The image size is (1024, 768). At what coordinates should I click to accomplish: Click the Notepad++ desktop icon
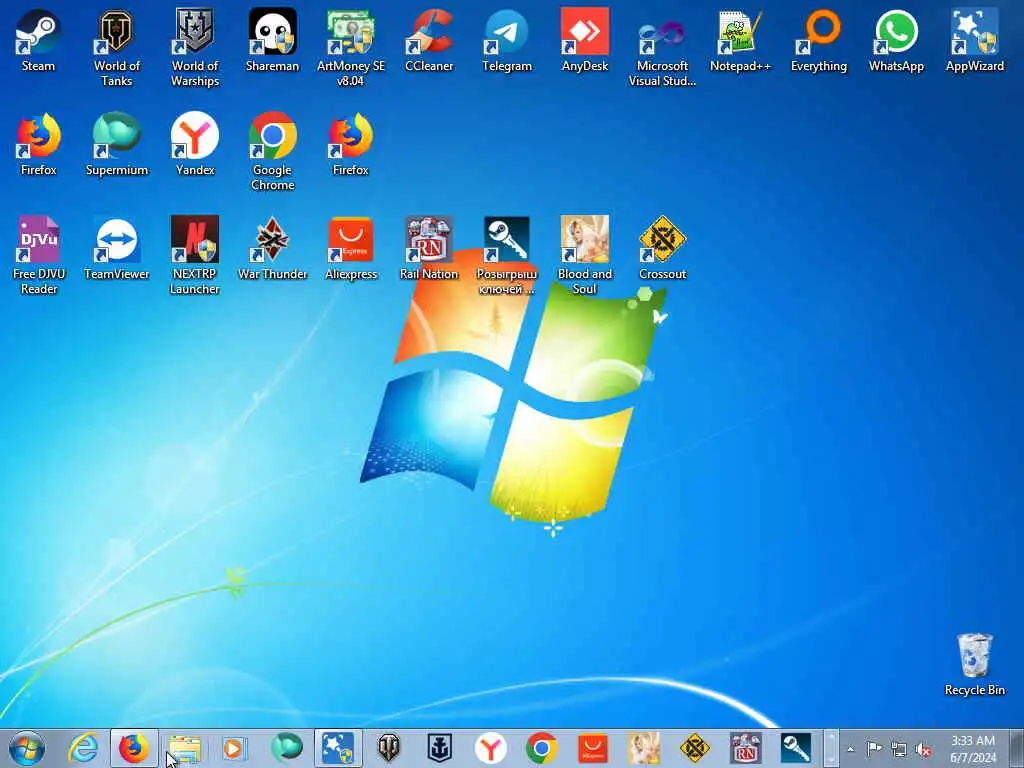click(740, 40)
